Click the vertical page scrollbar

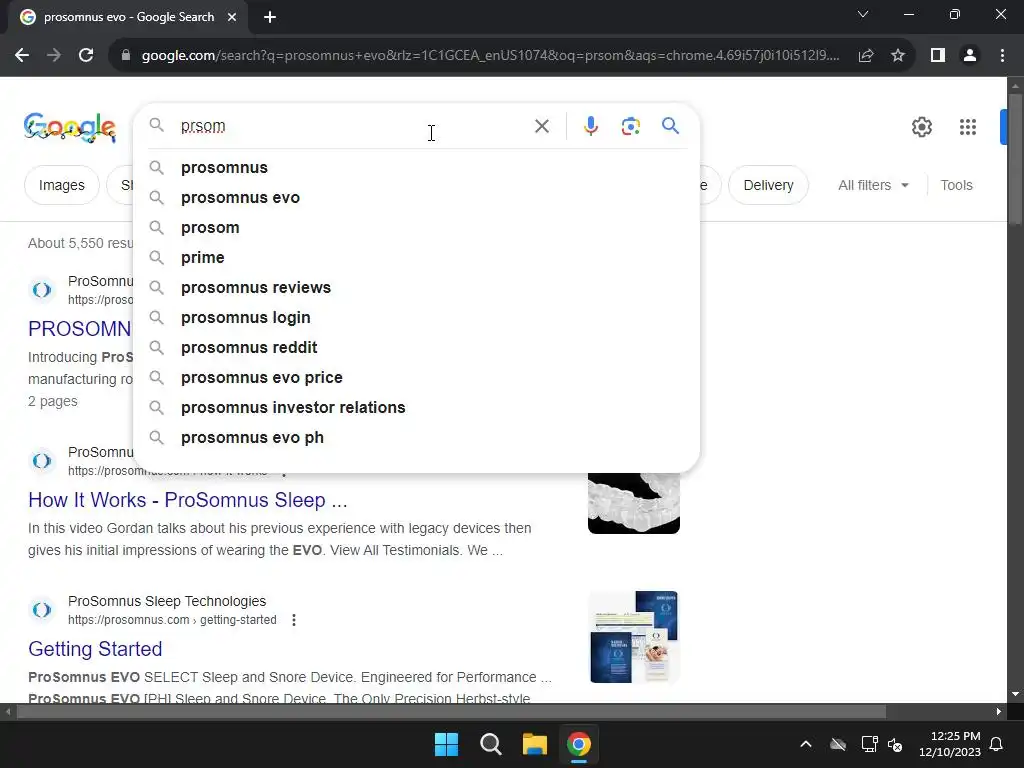tap(1015, 160)
